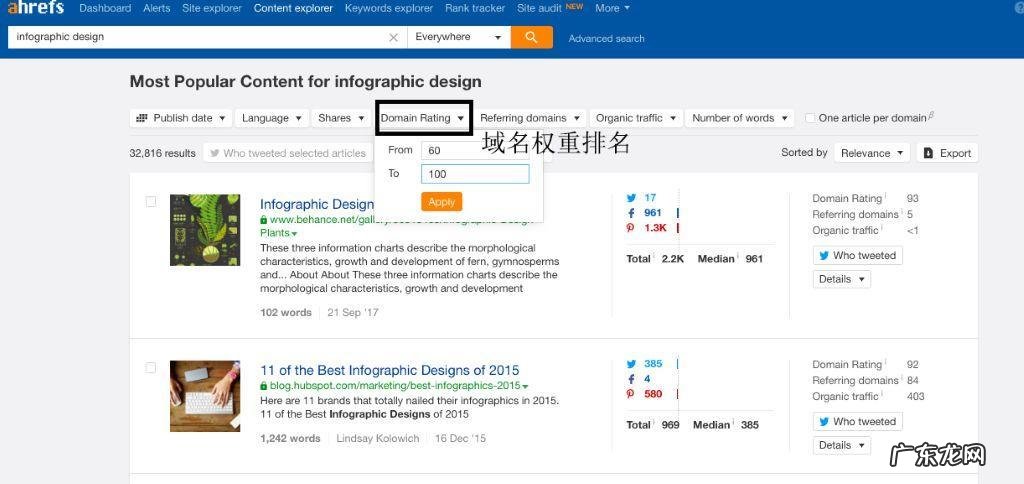1024x484 pixels.
Task: Tick the checkbox for the HubSpot article
Action: (x=151, y=368)
